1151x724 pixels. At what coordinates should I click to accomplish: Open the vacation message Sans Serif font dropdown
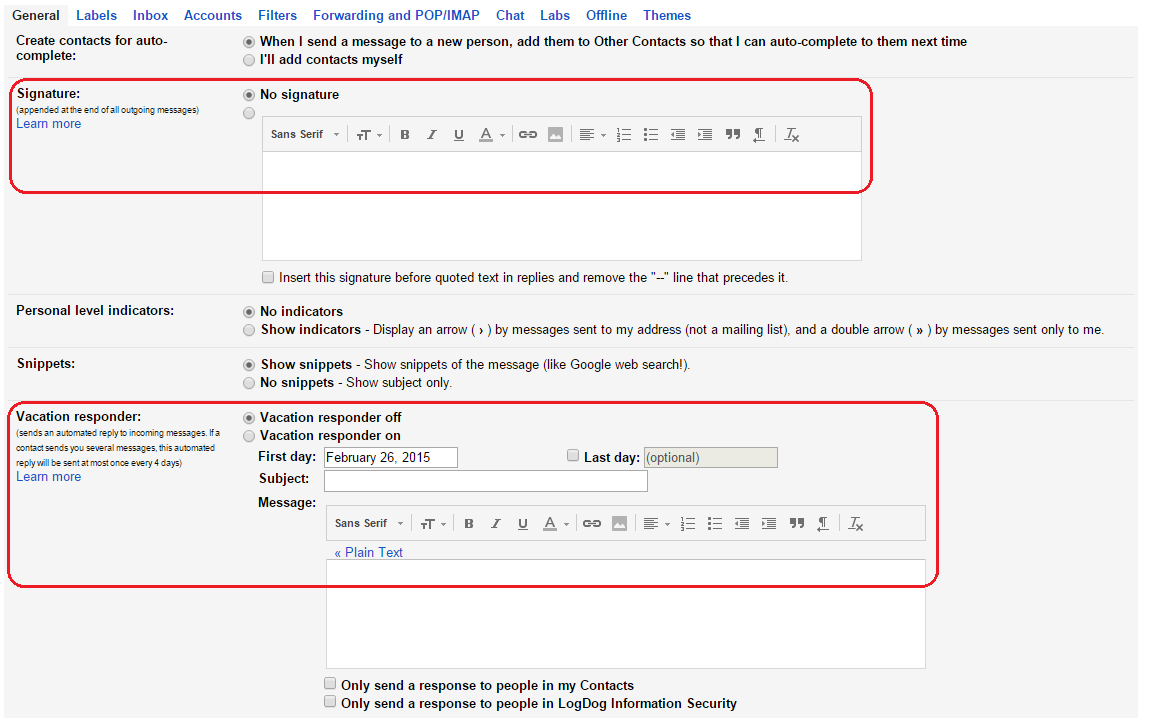[368, 524]
